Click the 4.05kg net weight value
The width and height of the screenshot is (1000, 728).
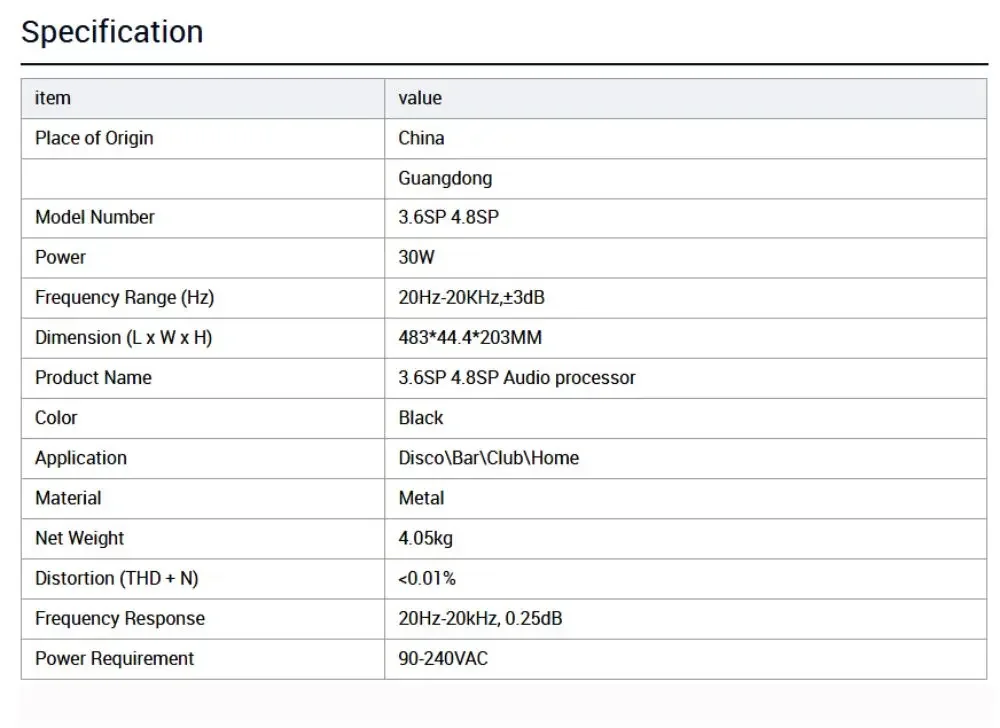click(426, 538)
